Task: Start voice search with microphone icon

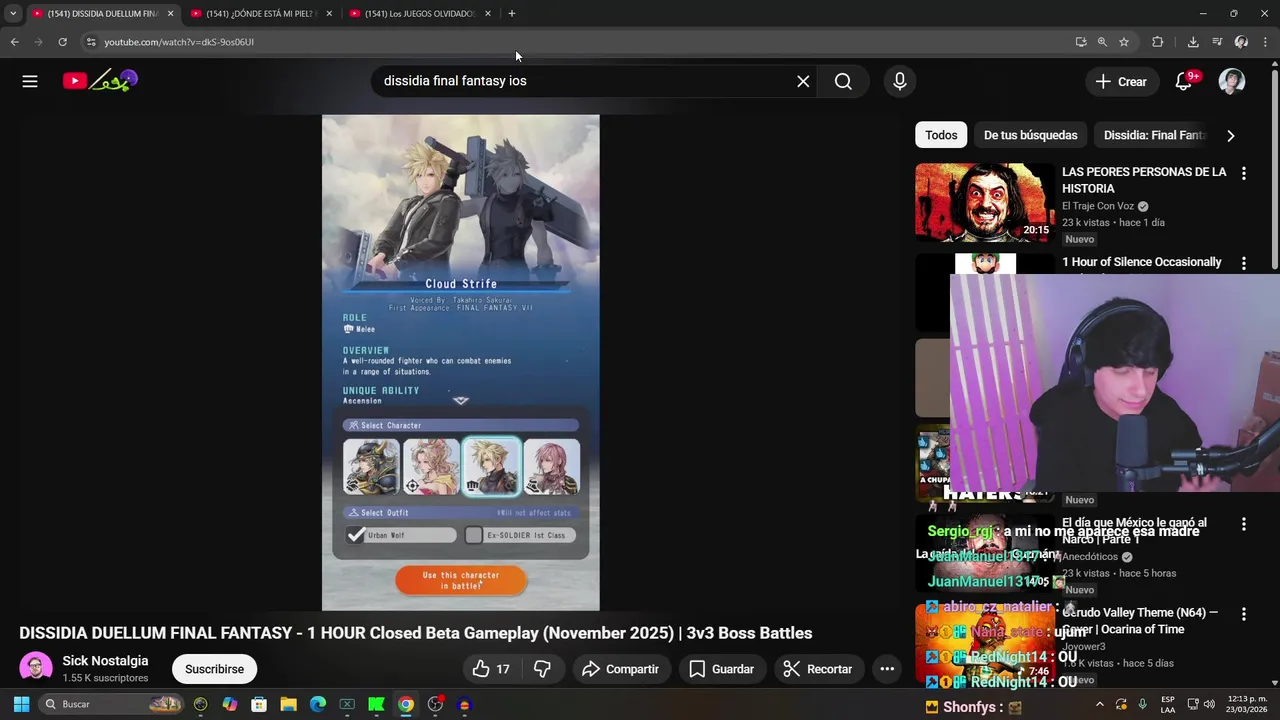Action: [x=900, y=81]
